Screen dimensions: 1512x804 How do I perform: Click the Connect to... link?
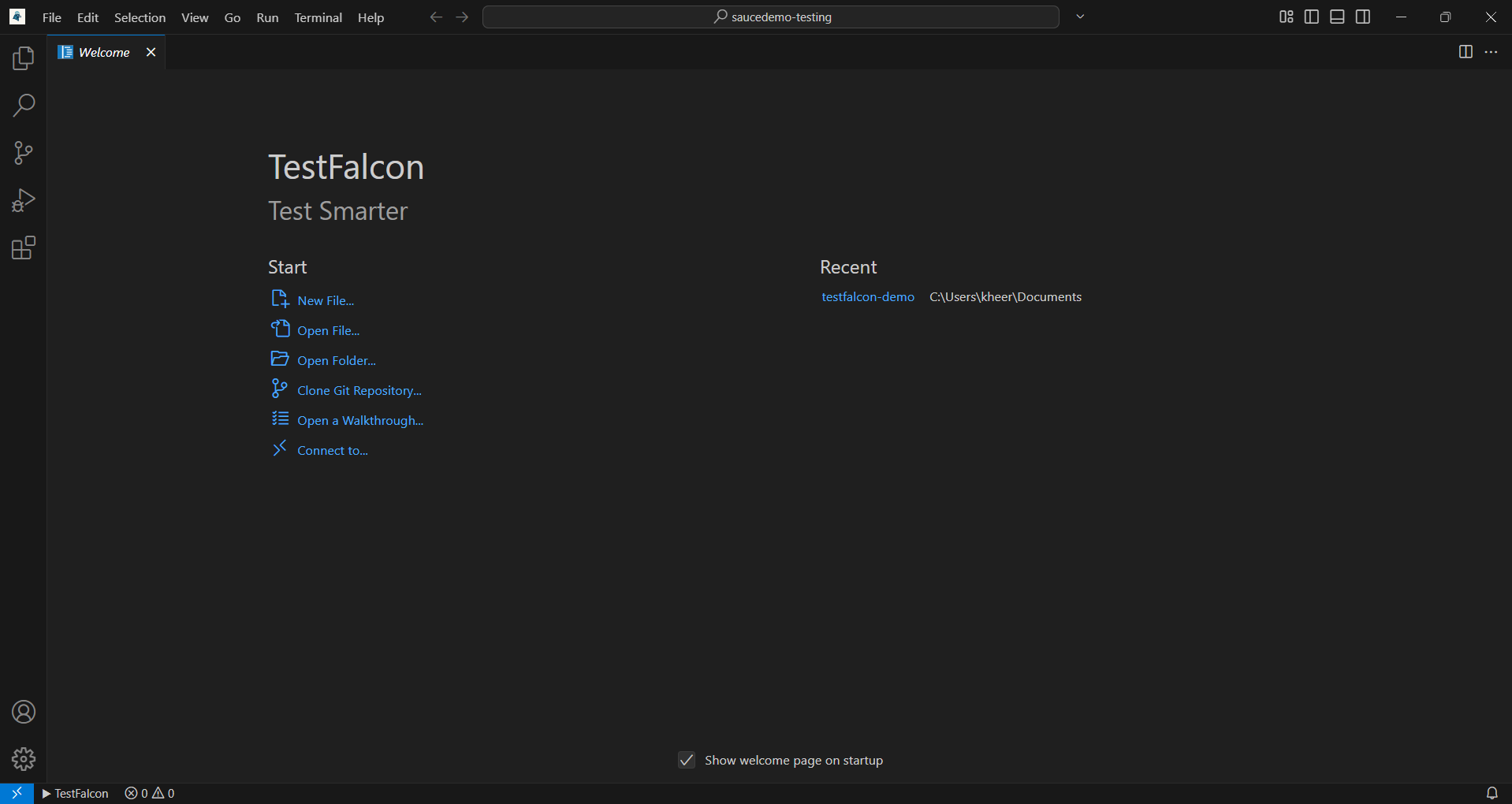click(x=319, y=450)
